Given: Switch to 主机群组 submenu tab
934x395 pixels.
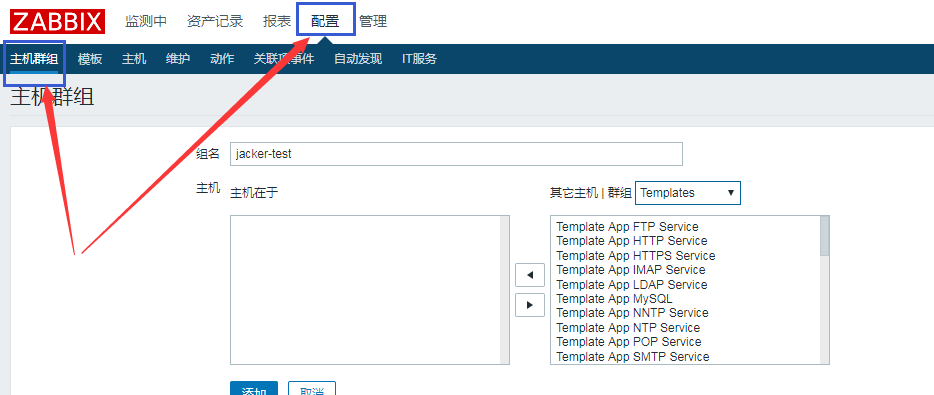Looking at the screenshot, I should point(34,59).
